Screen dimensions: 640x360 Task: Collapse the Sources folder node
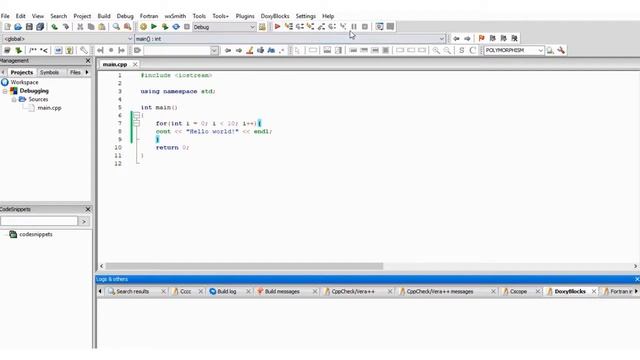click(14, 100)
